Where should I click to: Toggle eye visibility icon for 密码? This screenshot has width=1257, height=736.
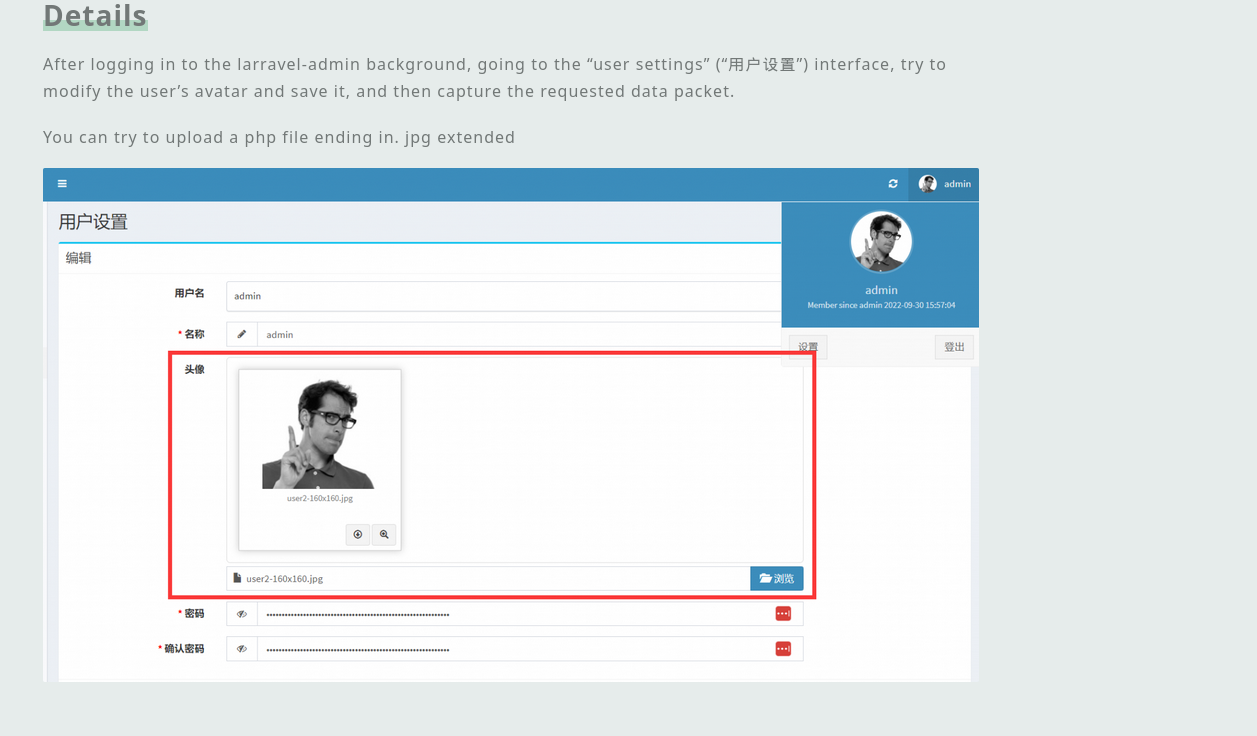coord(242,614)
